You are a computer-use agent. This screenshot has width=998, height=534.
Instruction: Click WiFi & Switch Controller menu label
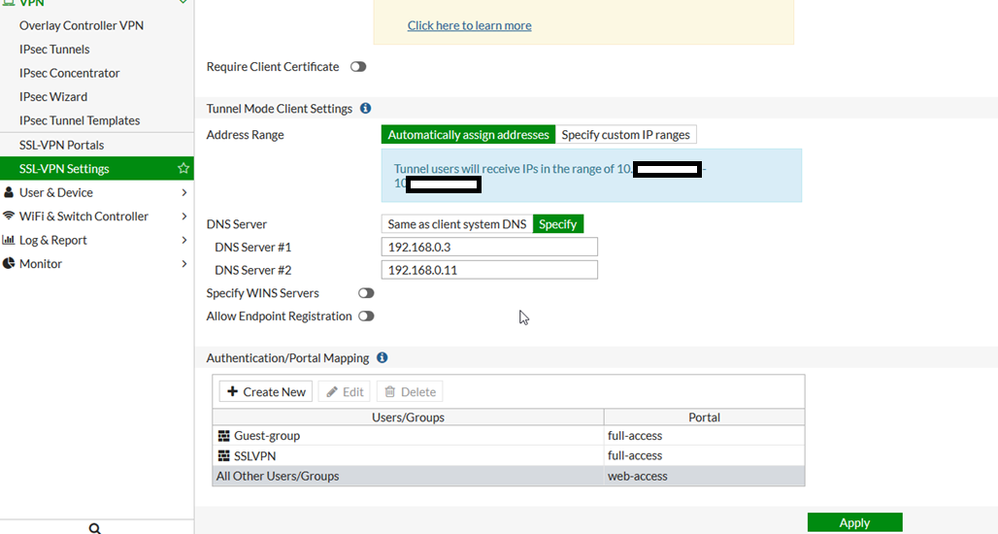(x=83, y=216)
